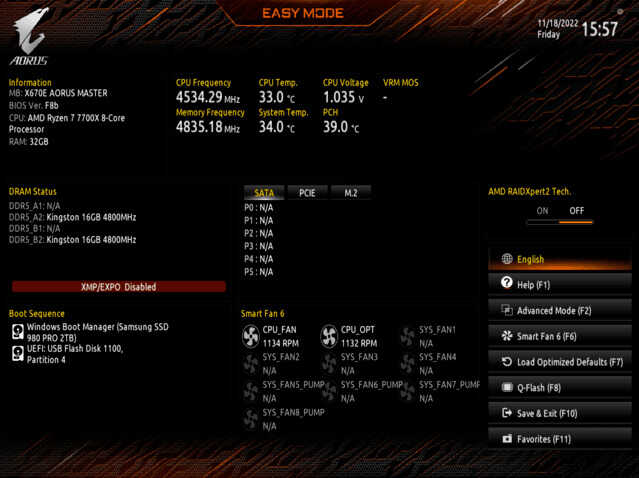This screenshot has height=478, width=639.
Task: Click the EASY MODE title
Action: [303, 13]
